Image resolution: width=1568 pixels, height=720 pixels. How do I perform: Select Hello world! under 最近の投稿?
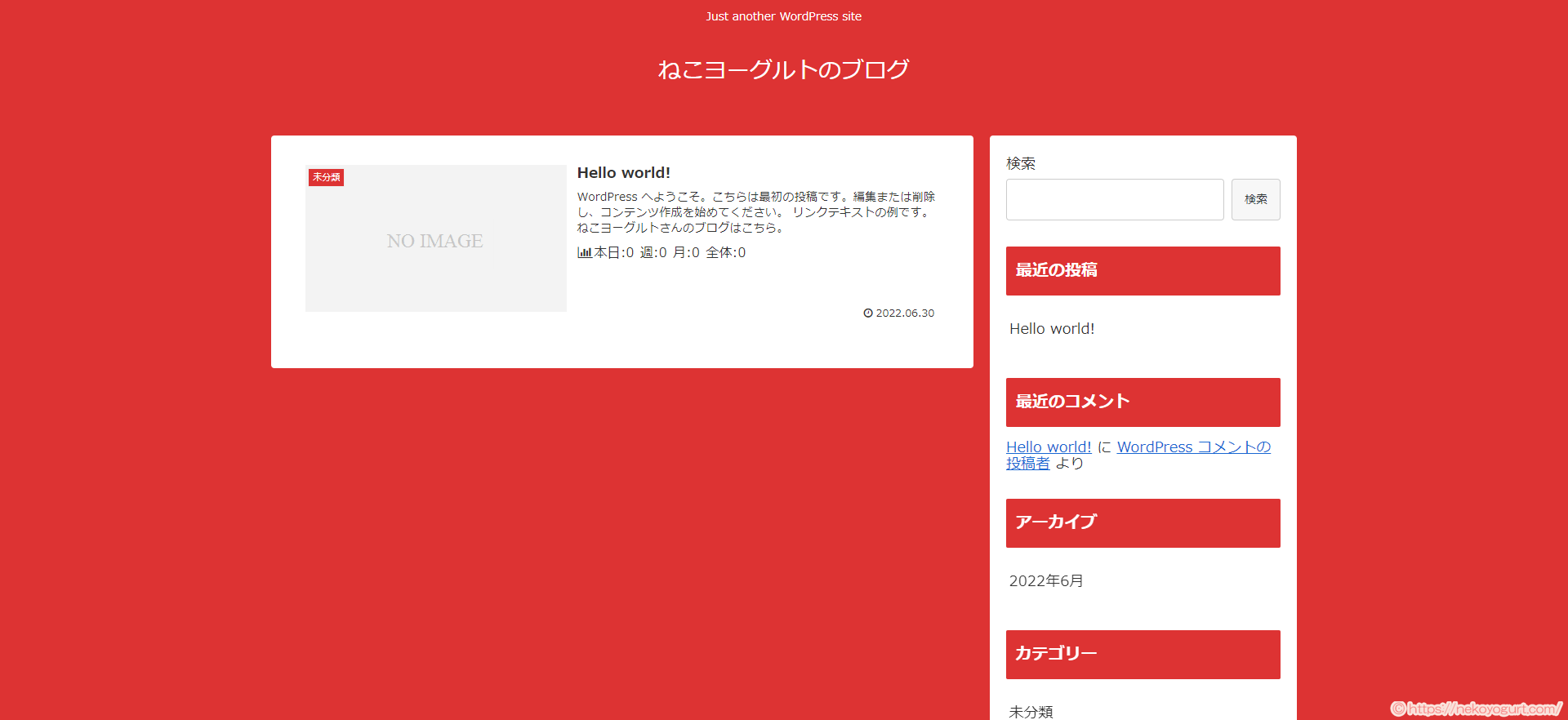[x=1052, y=329]
